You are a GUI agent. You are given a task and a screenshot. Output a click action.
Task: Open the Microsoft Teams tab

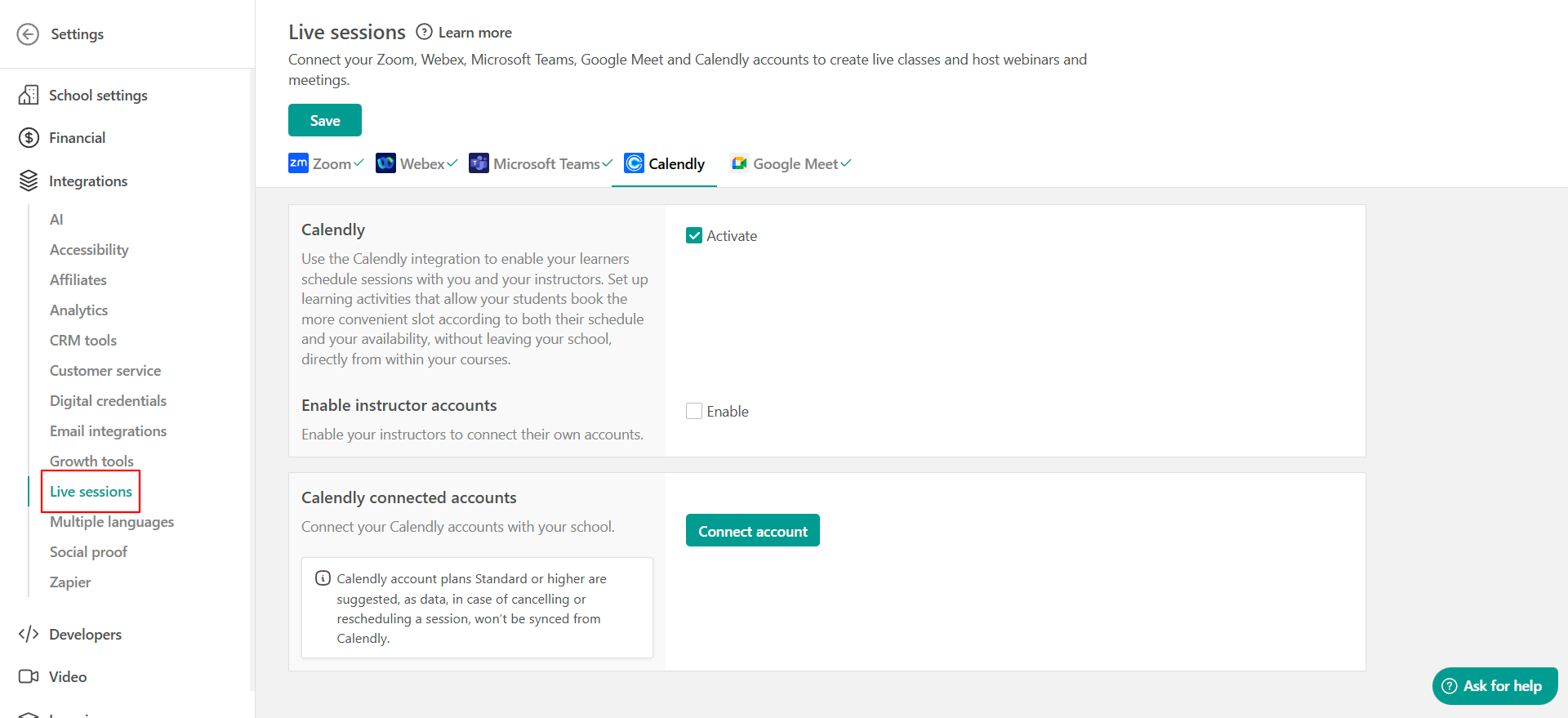[x=541, y=164]
